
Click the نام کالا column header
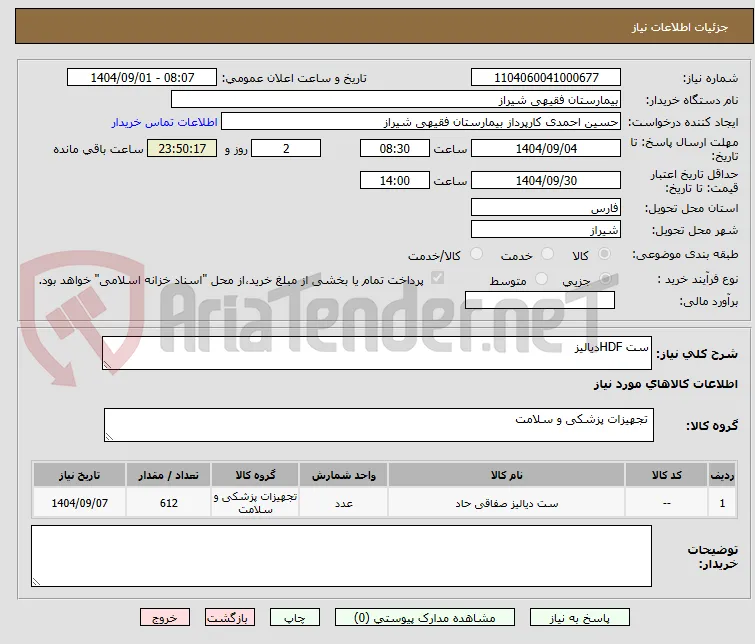click(507, 475)
